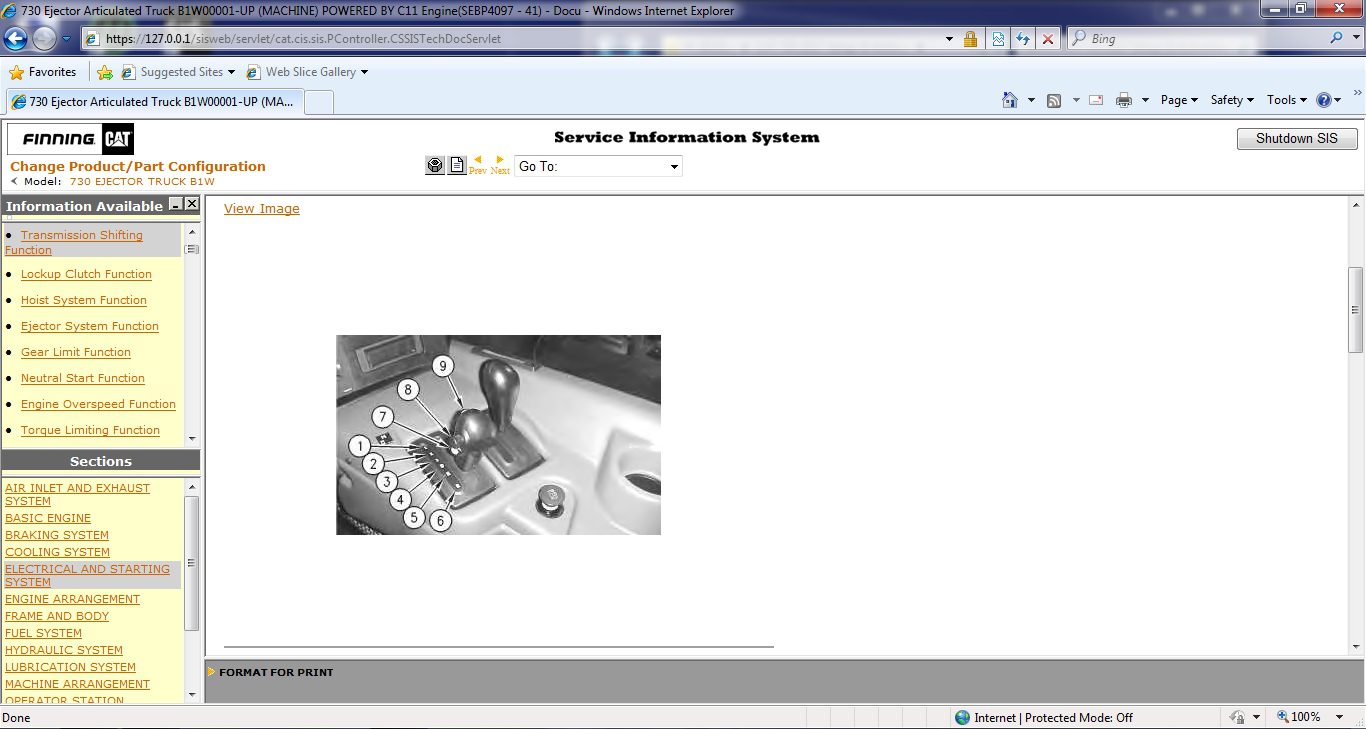Expand the Print options dropdown arrow
The height and width of the screenshot is (729, 1366).
click(1144, 100)
